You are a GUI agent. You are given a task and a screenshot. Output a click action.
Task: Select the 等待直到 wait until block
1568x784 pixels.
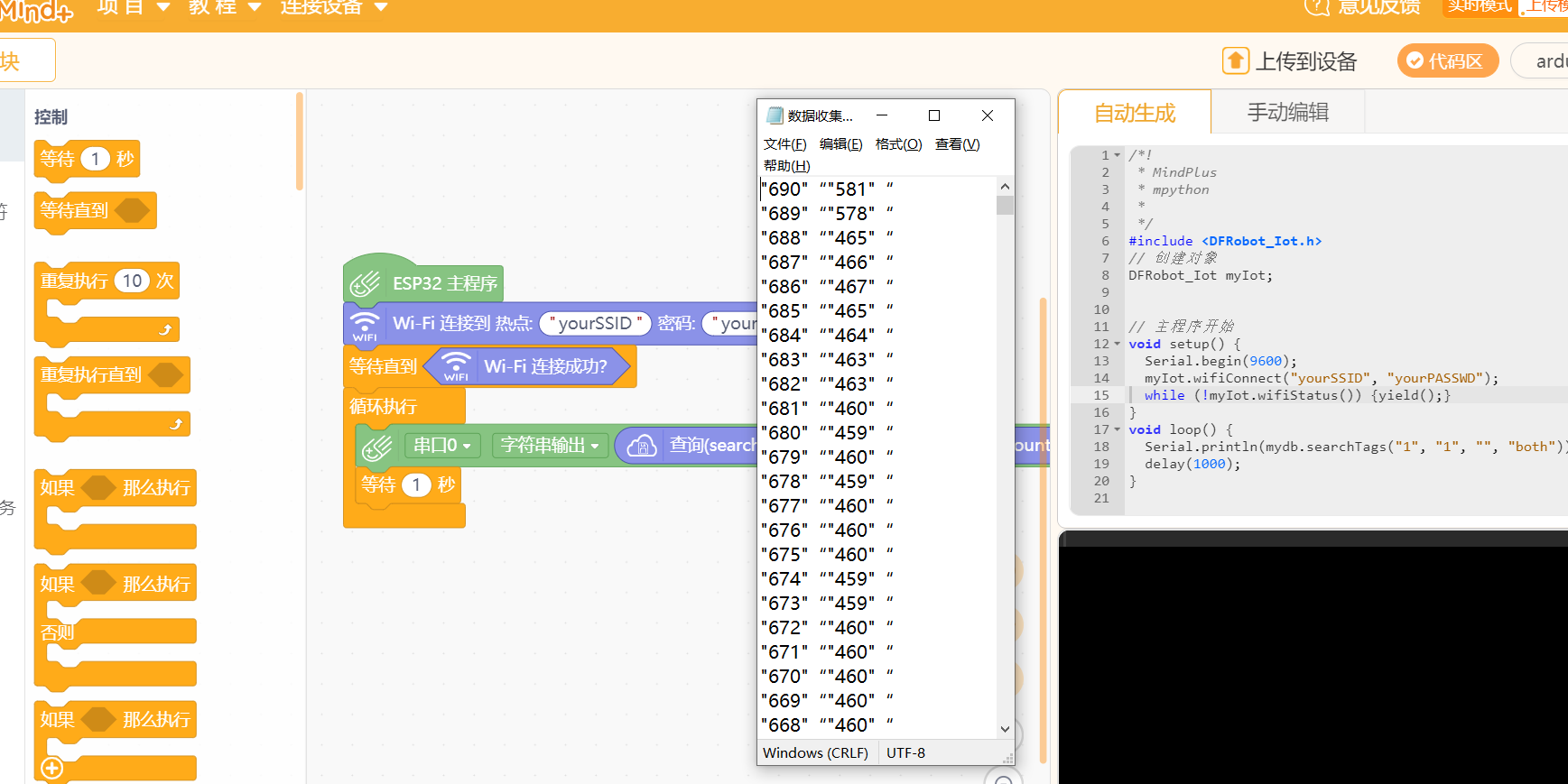(x=95, y=211)
